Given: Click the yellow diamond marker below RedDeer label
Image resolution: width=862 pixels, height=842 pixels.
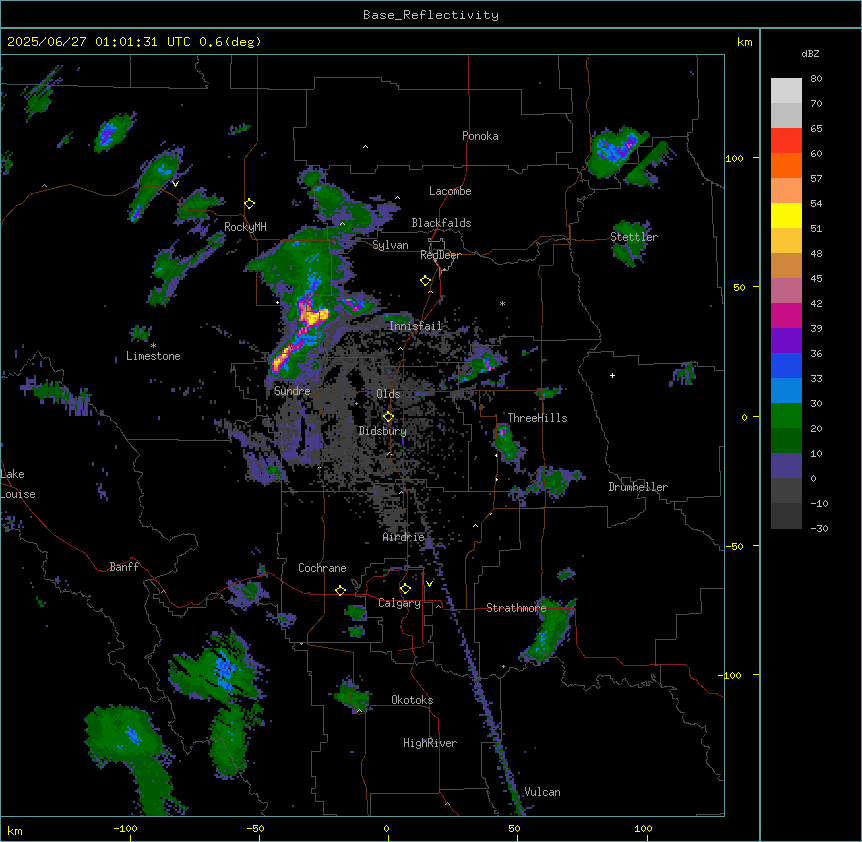Looking at the screenshot, I should 426,281.
